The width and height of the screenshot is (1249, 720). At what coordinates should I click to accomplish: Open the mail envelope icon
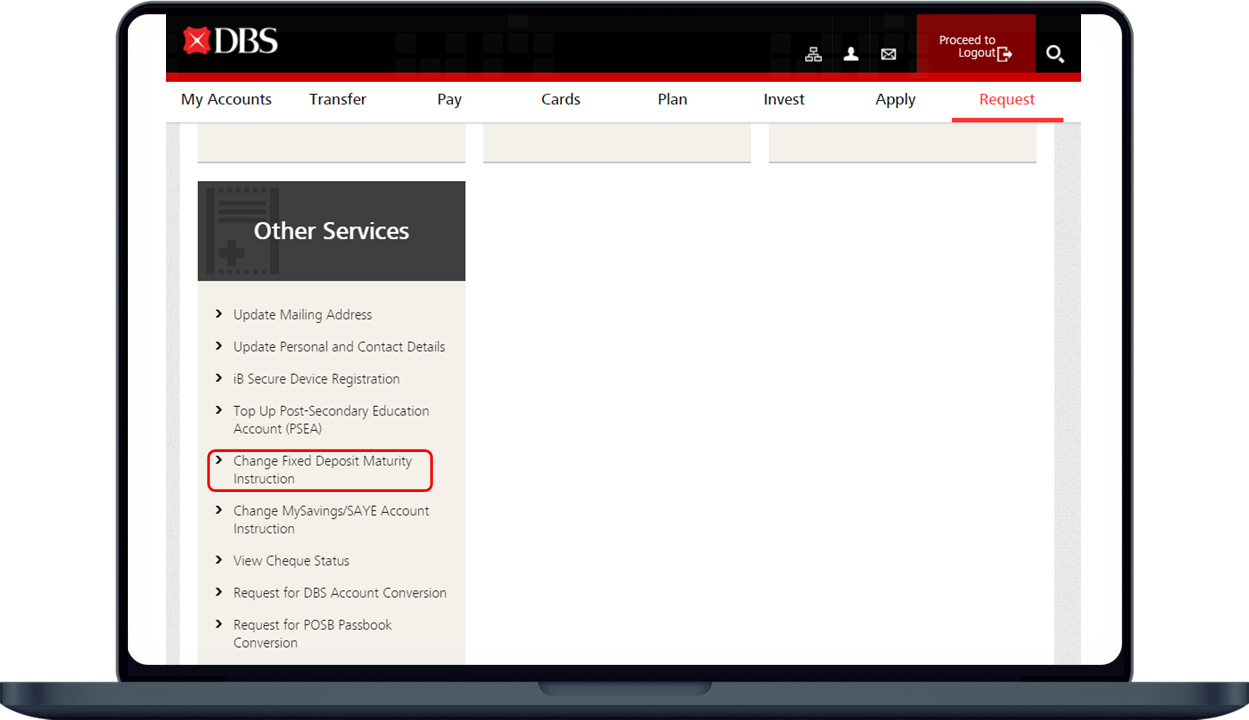coord(888,54)
